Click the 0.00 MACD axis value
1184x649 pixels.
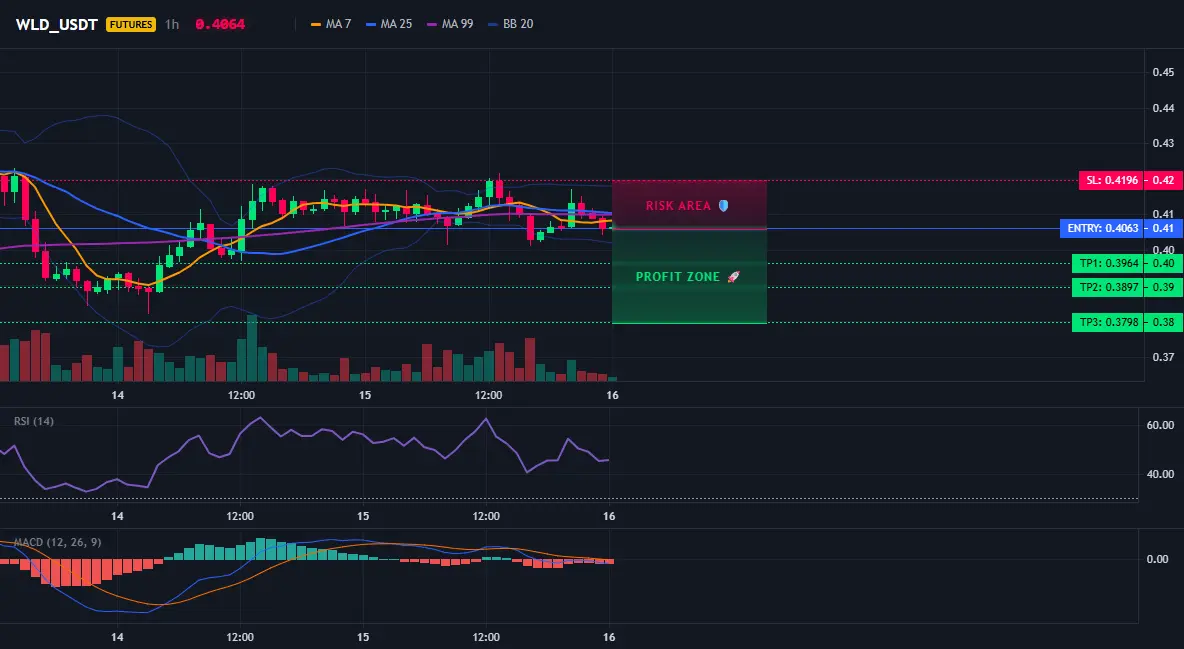[x=1157, y=559]
